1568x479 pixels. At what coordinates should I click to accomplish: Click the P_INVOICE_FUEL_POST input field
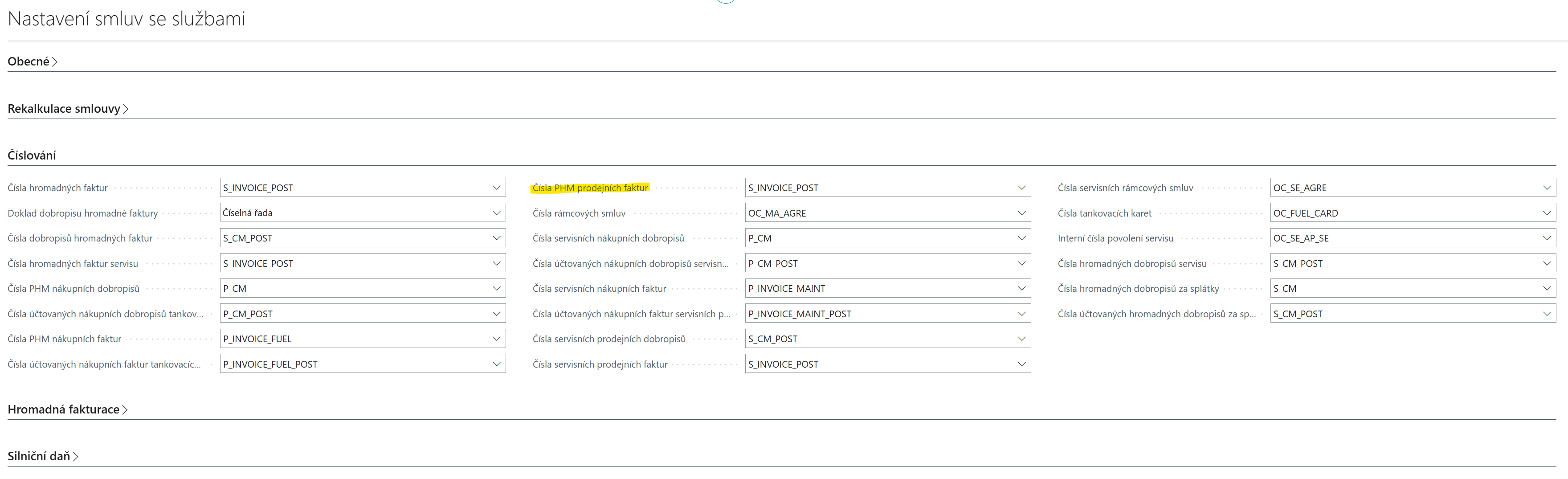[x=353, y=364]
